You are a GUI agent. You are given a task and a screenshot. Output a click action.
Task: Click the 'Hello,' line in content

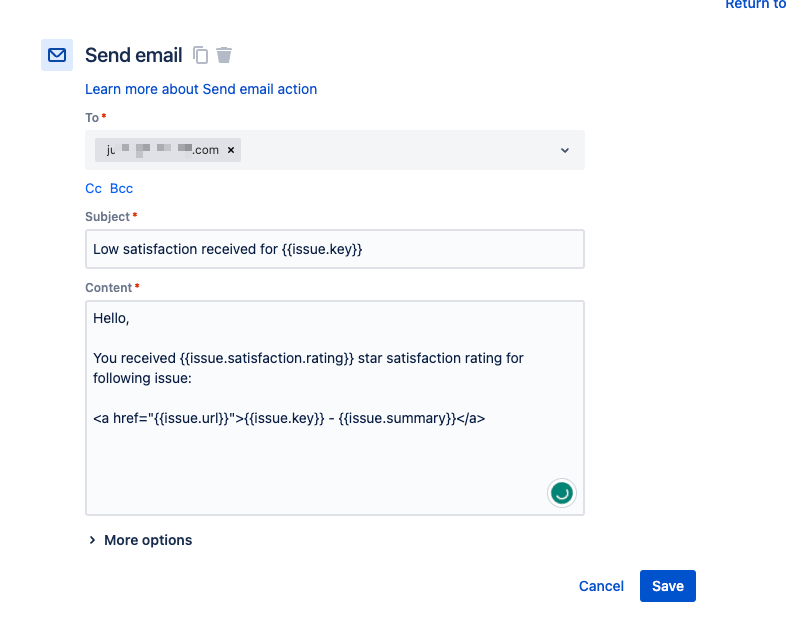click(x=111, y=318)
